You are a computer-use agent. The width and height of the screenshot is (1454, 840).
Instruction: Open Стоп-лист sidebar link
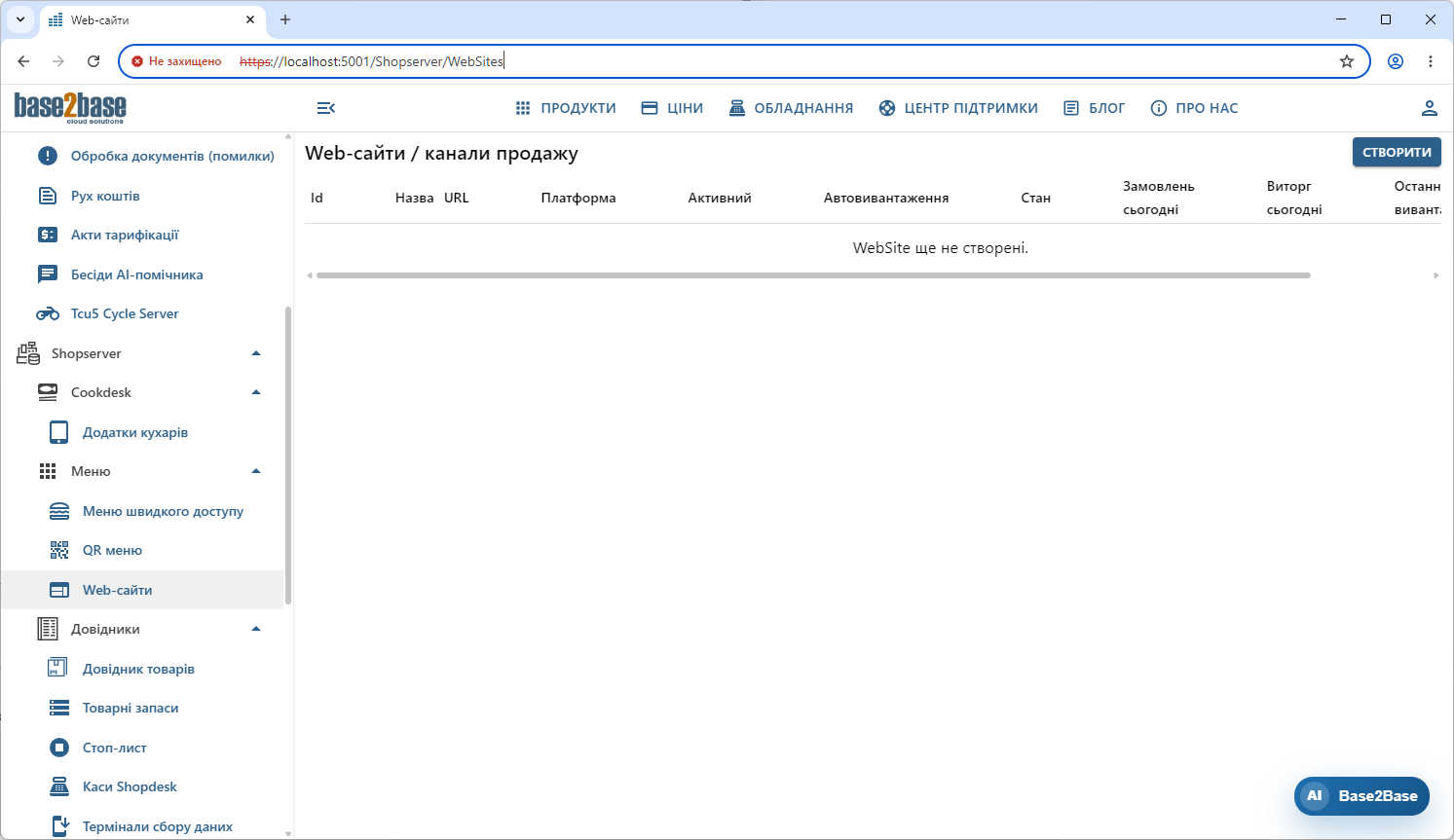(115, 748)
